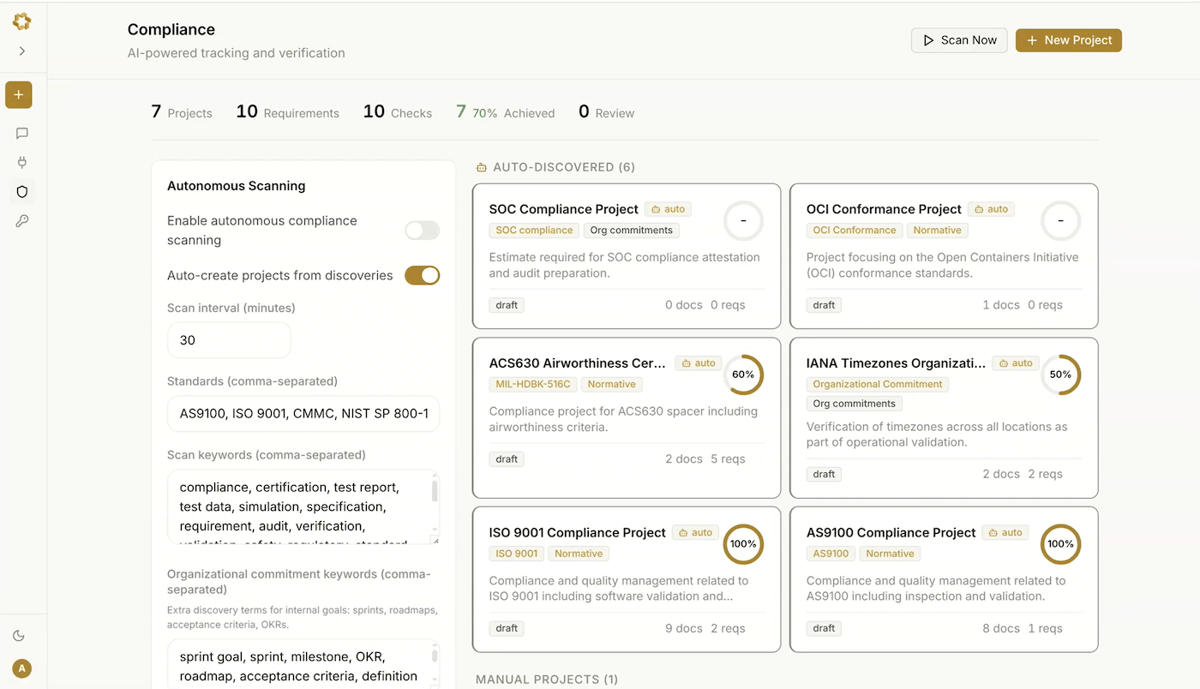Click the New Project button

pyautogui.click(x=1068, y=40)
